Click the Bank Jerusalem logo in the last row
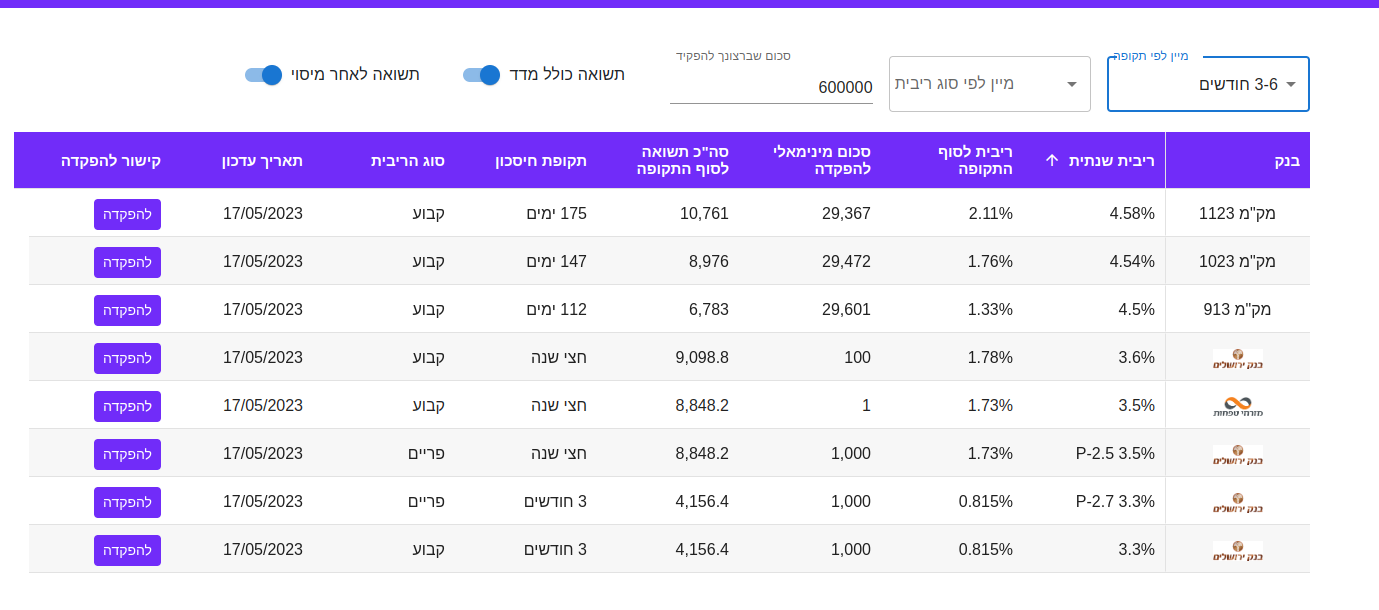The image size is (1379, 610). 1237,551
